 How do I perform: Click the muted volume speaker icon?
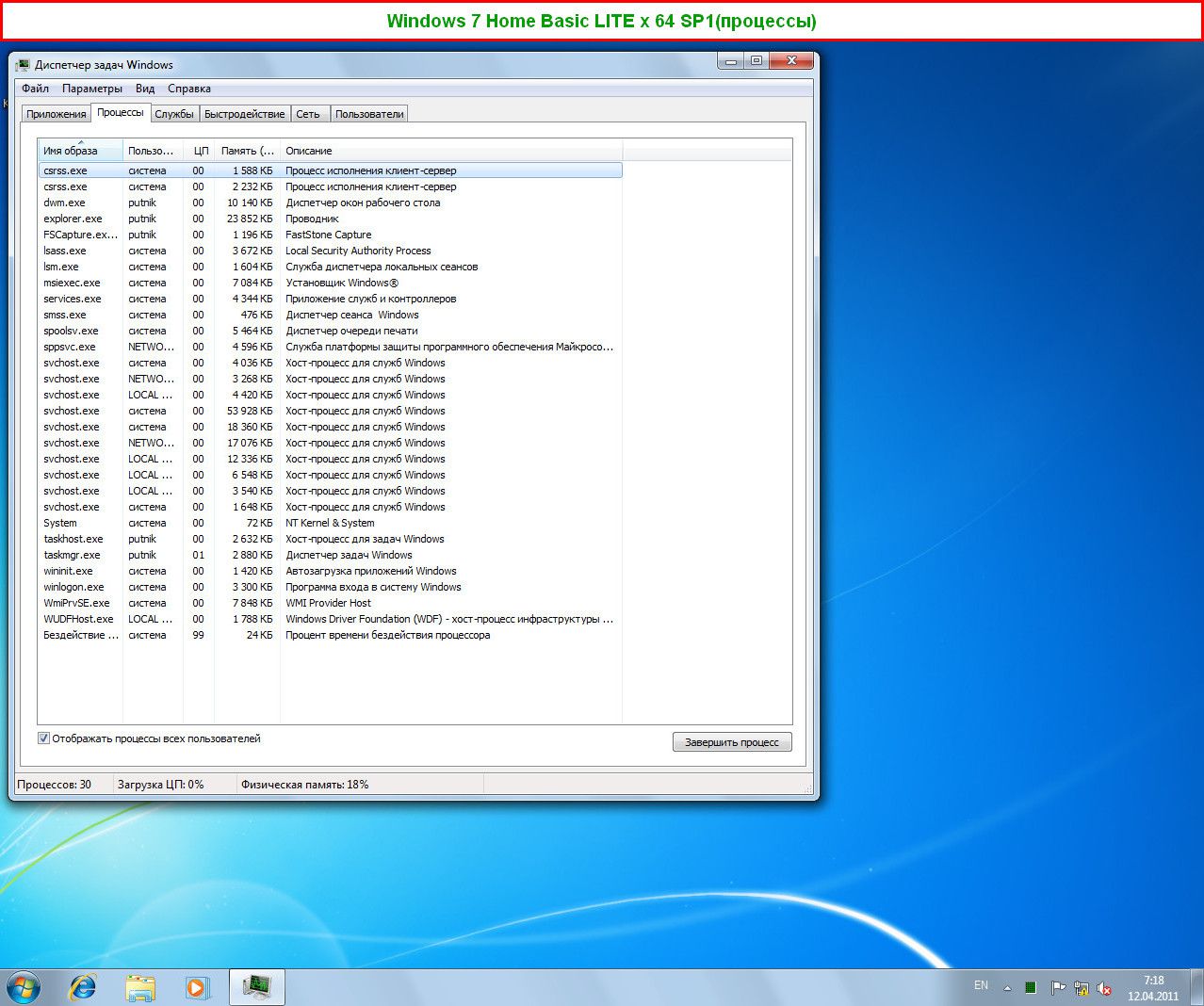1104,988
